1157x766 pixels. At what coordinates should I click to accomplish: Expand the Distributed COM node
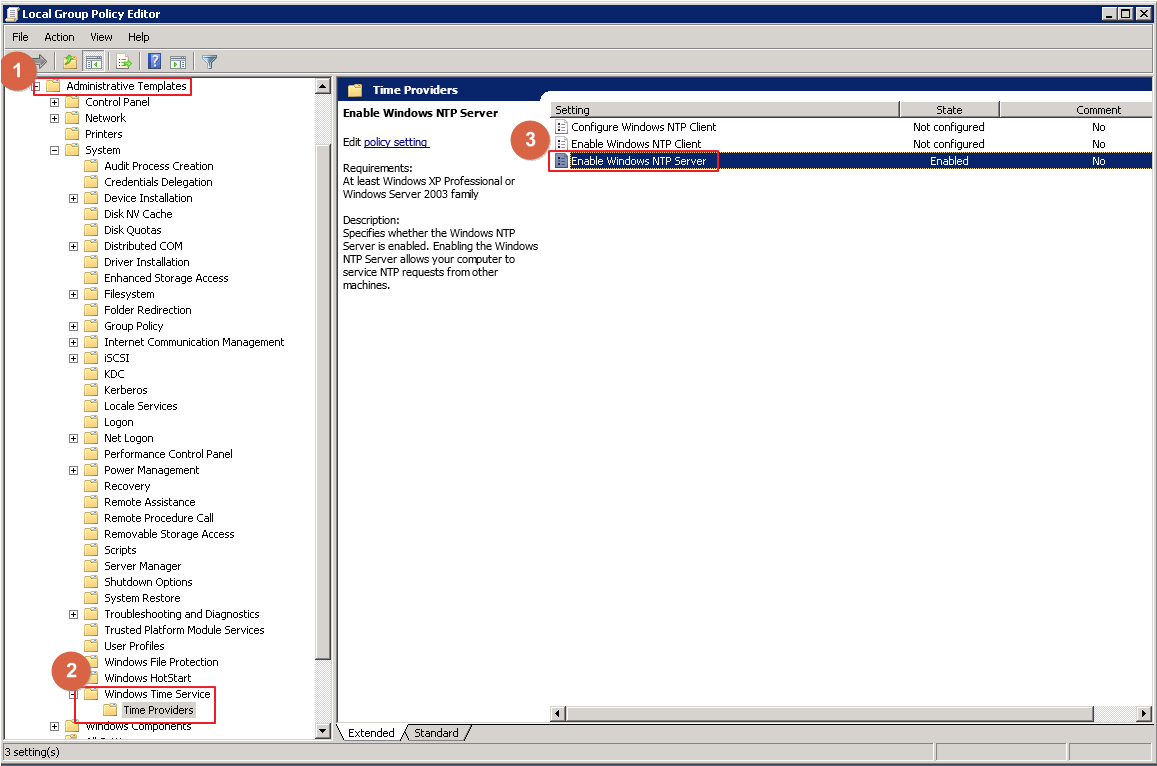pyautogui.click(x=74, y=246)
